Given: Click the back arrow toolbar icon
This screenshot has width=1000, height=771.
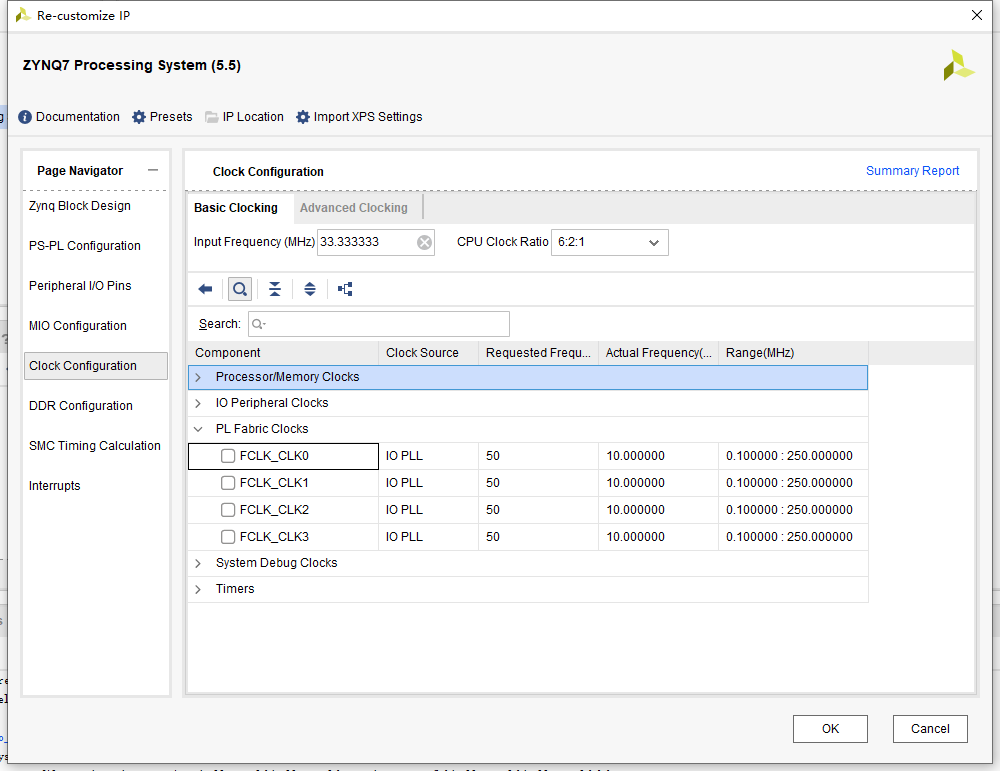Looking at the screenshot, I should pyautogui.click(x=205, y=289).
